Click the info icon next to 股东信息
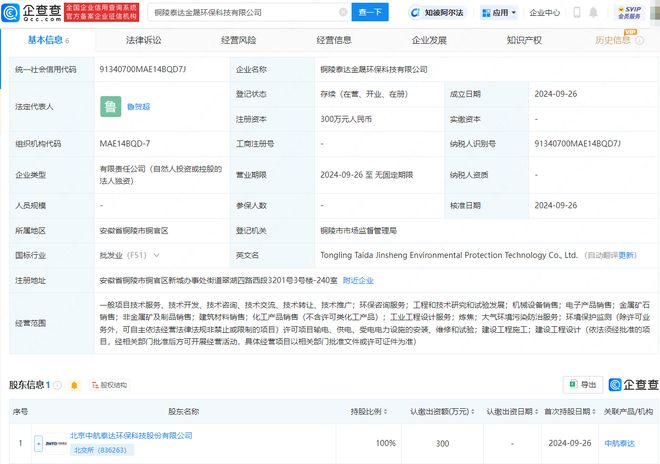The image size is (660, 464). (x=57, y=385)
